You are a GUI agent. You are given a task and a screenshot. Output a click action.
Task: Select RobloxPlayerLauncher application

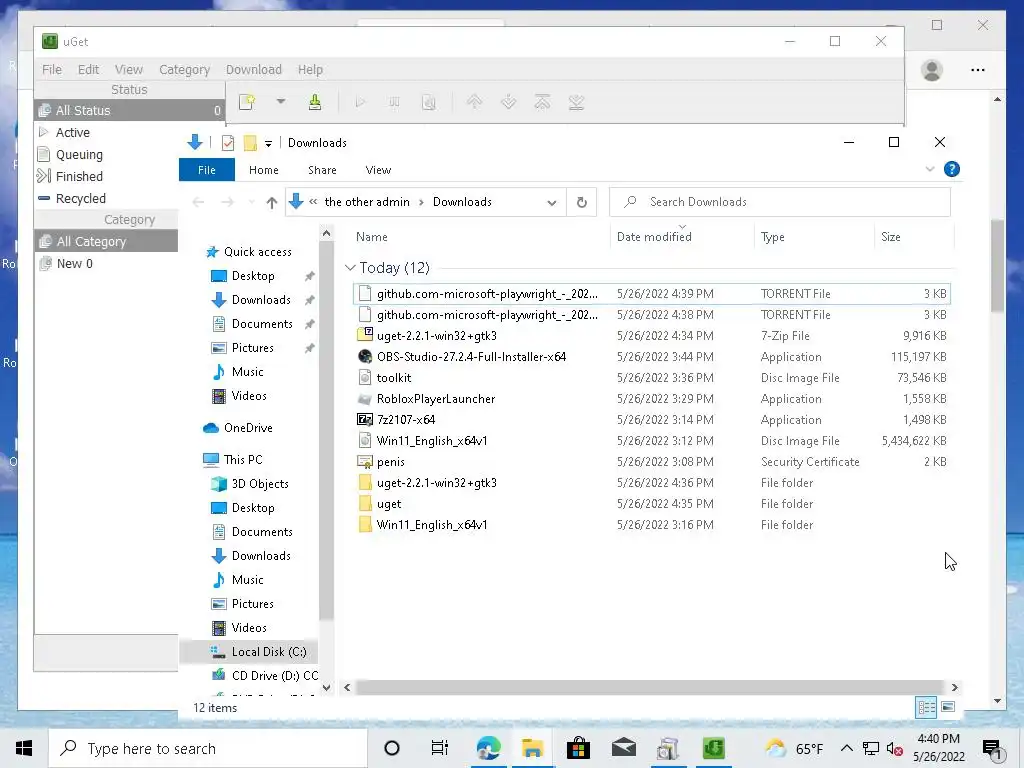click(x=651, y=398)
